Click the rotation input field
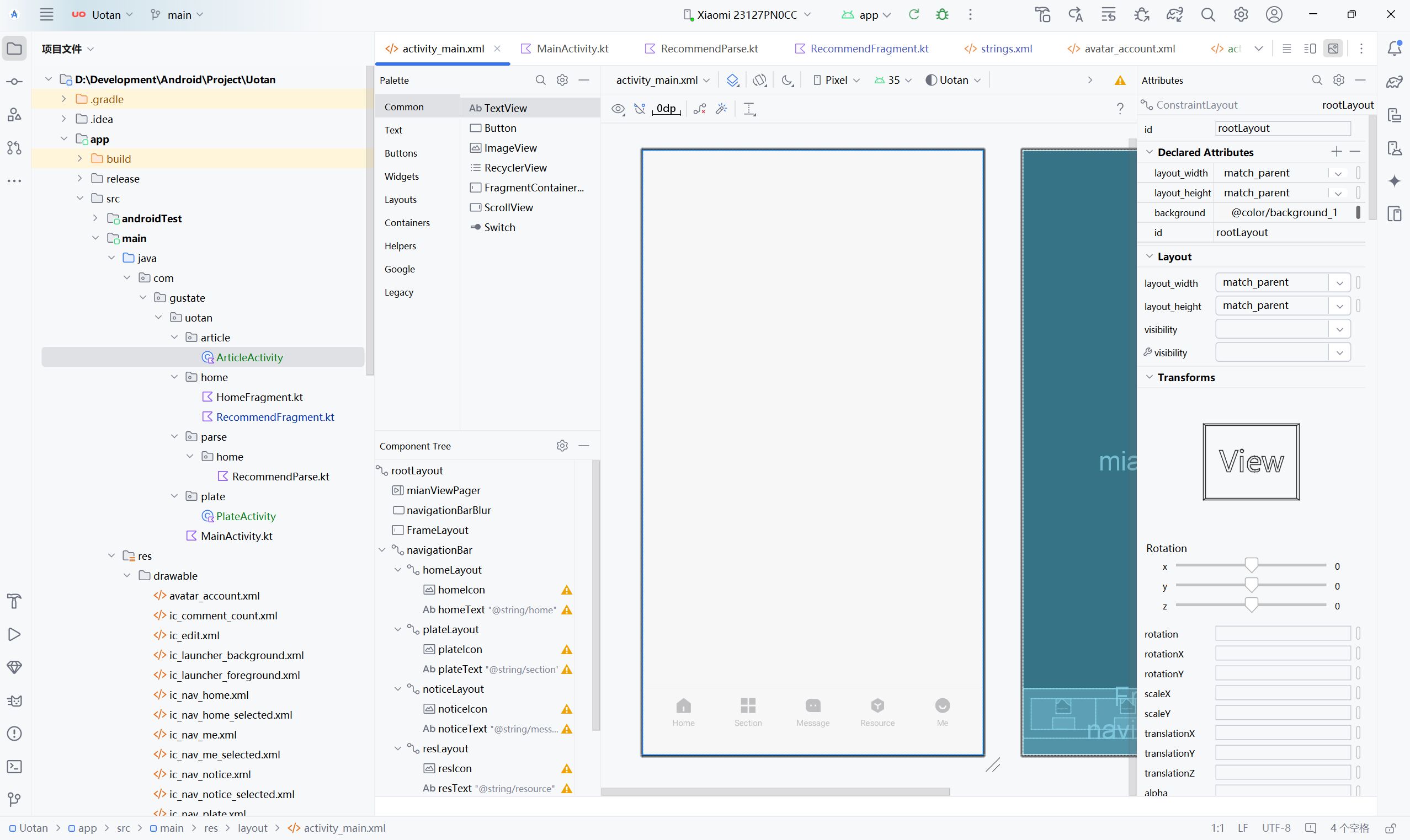1410x840 pixels. coord(1283,633)
